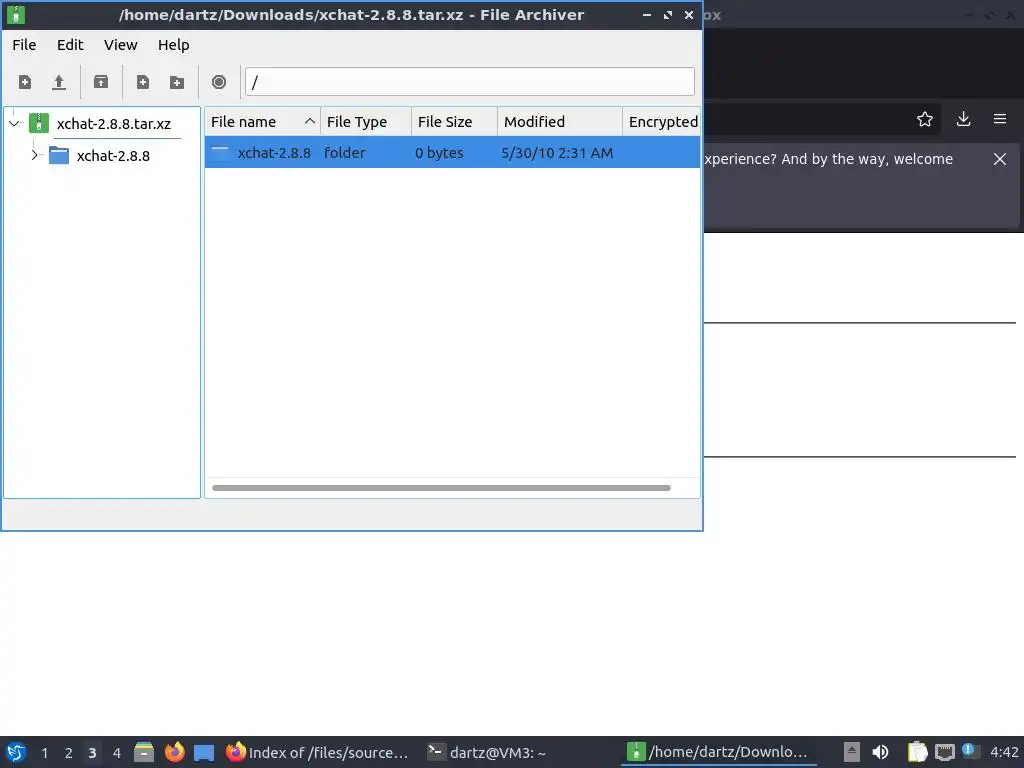Sort by the File name column
1024x768 pixels.
click(x=262, y=121)
